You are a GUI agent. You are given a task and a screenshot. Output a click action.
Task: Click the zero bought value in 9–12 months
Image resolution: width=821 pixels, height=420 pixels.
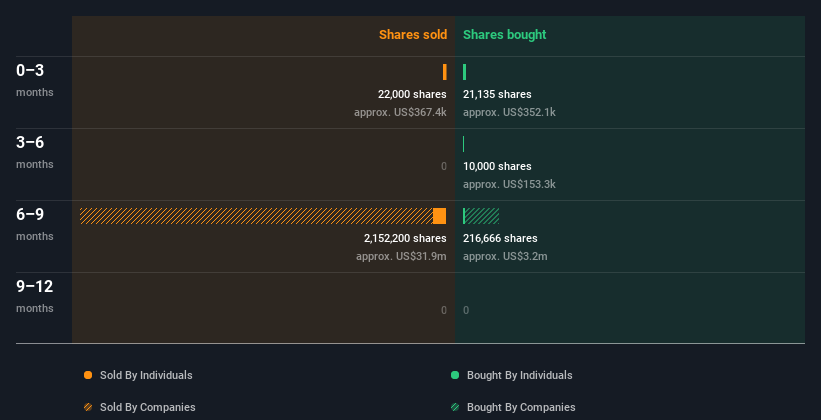(466, 310)
